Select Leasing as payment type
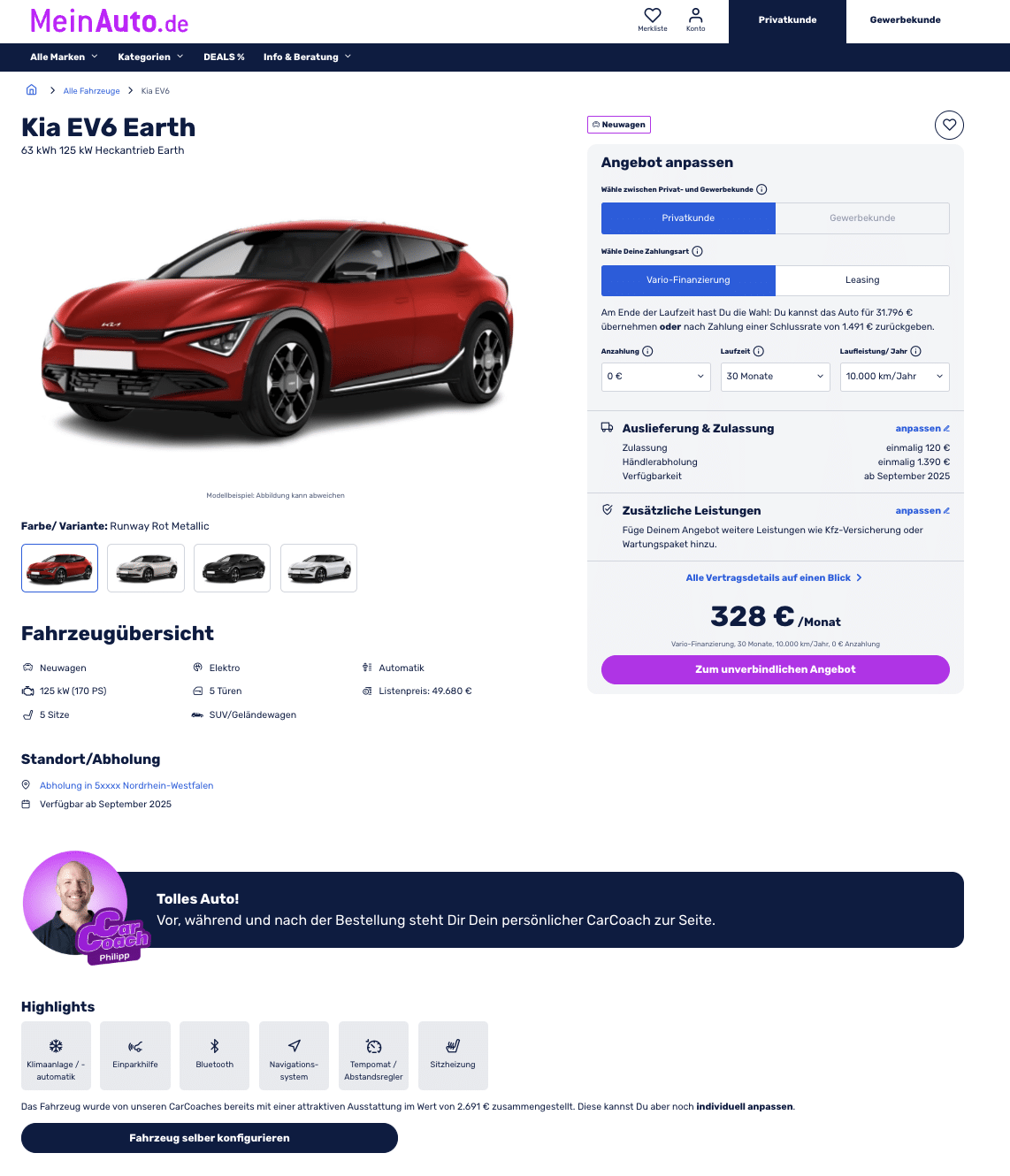The image size is (1010, 1176). pyautogui.click(x=862, y=280)
